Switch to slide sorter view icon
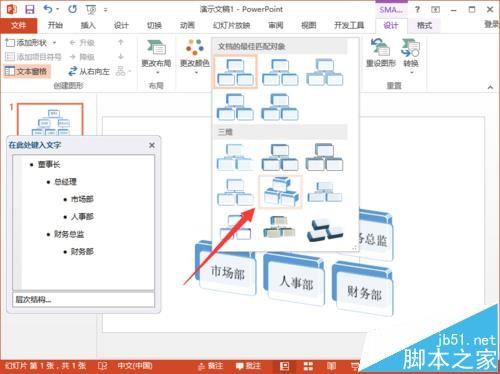500x374 pixels. pos(308,366)
